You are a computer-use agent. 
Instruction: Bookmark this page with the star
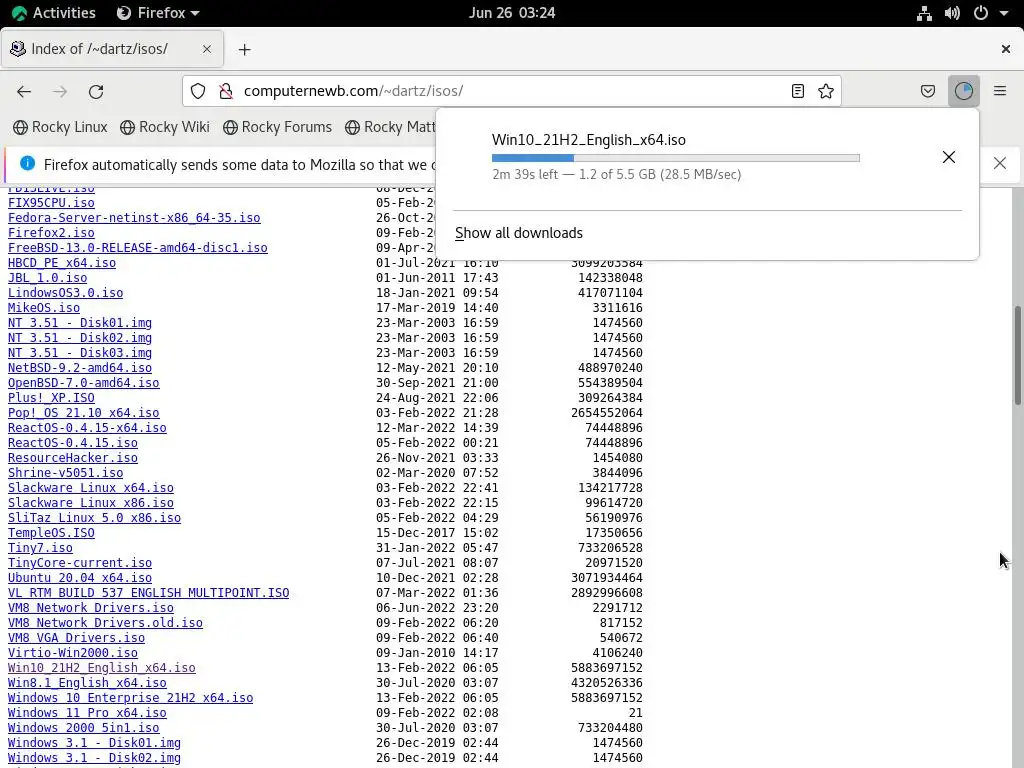click(825, 91)
